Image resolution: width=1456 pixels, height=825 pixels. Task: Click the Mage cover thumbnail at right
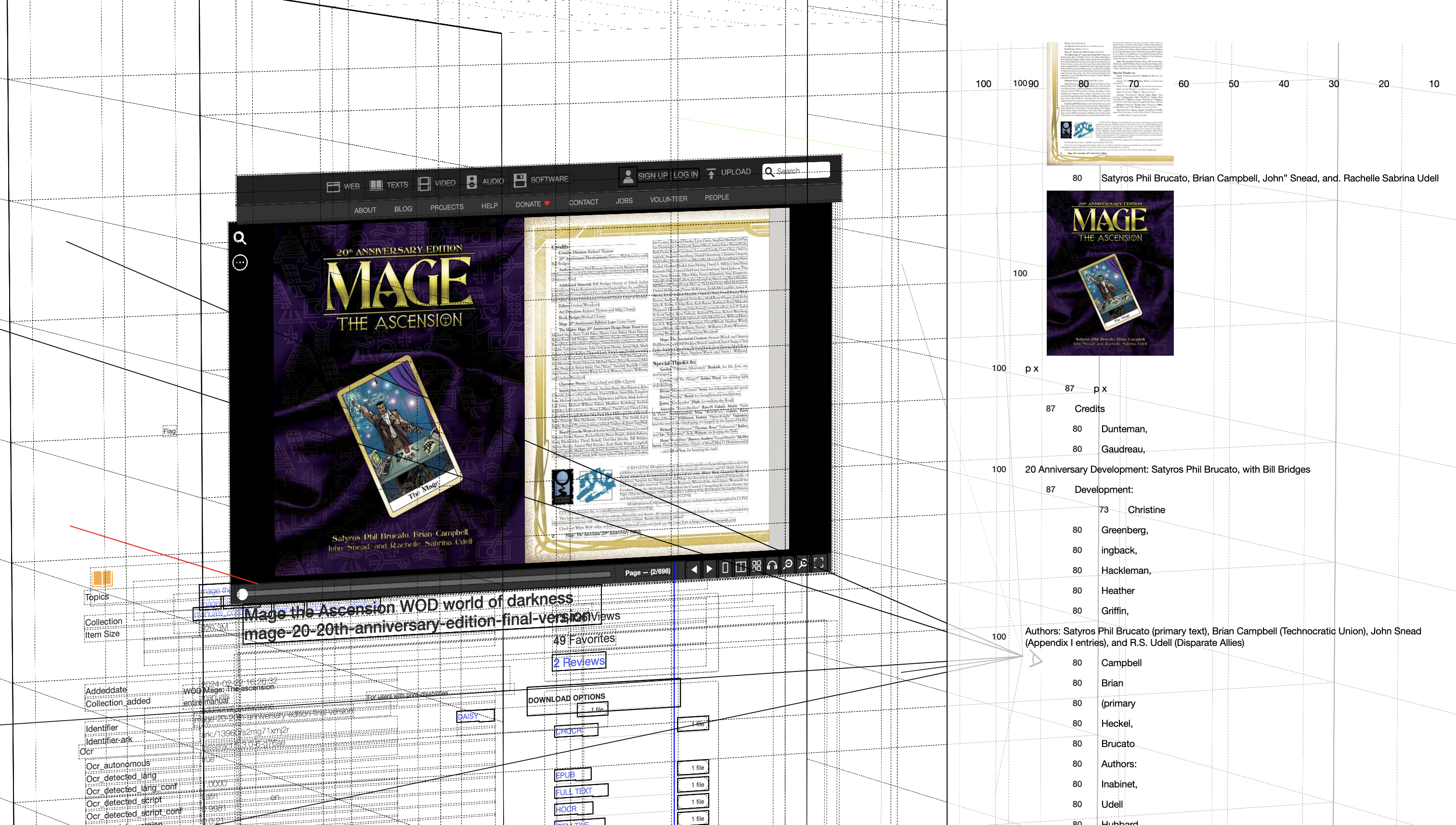[x=1110, y=273]
